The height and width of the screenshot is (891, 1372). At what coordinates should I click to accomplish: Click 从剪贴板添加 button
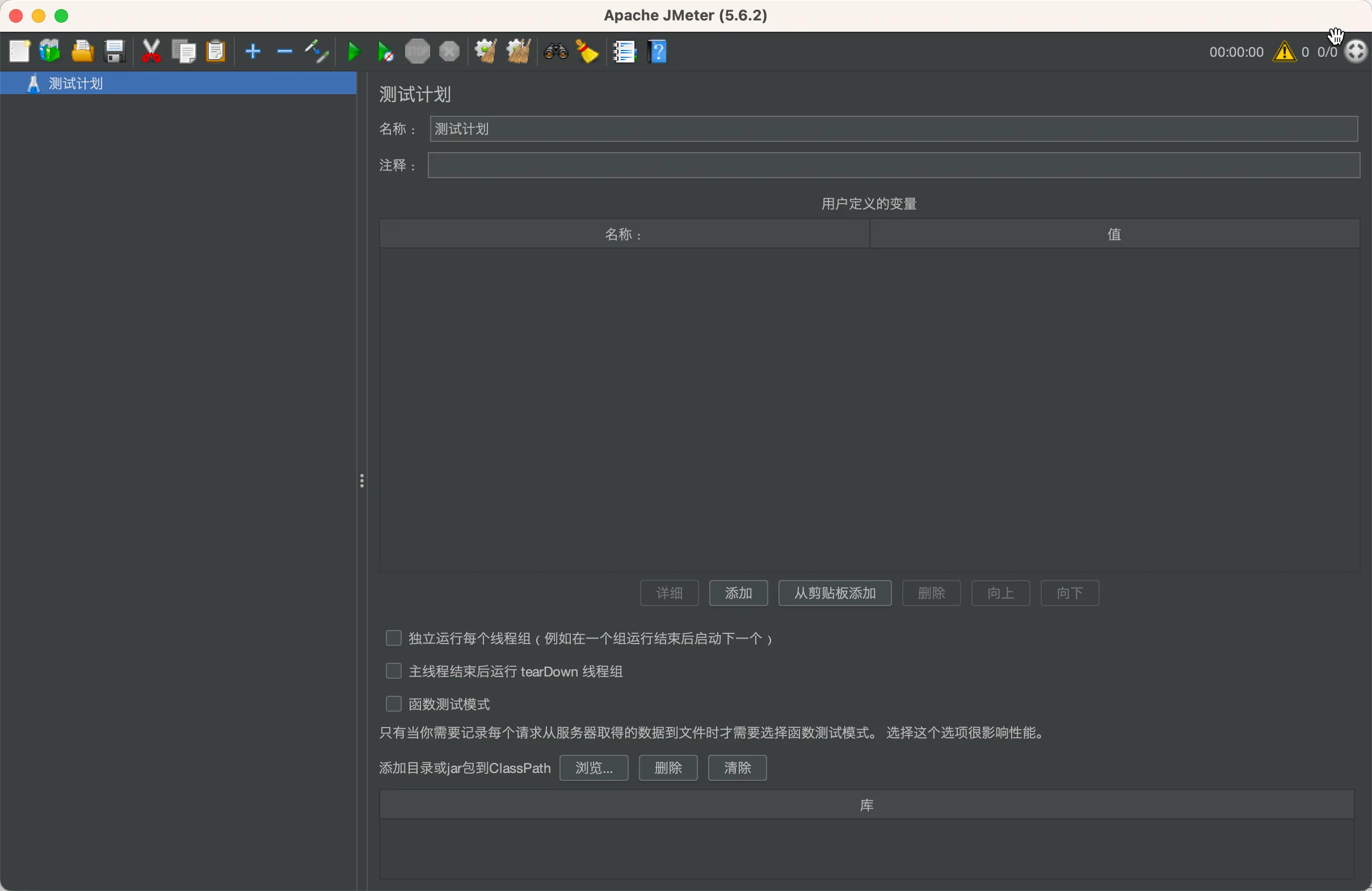(835, 593)
